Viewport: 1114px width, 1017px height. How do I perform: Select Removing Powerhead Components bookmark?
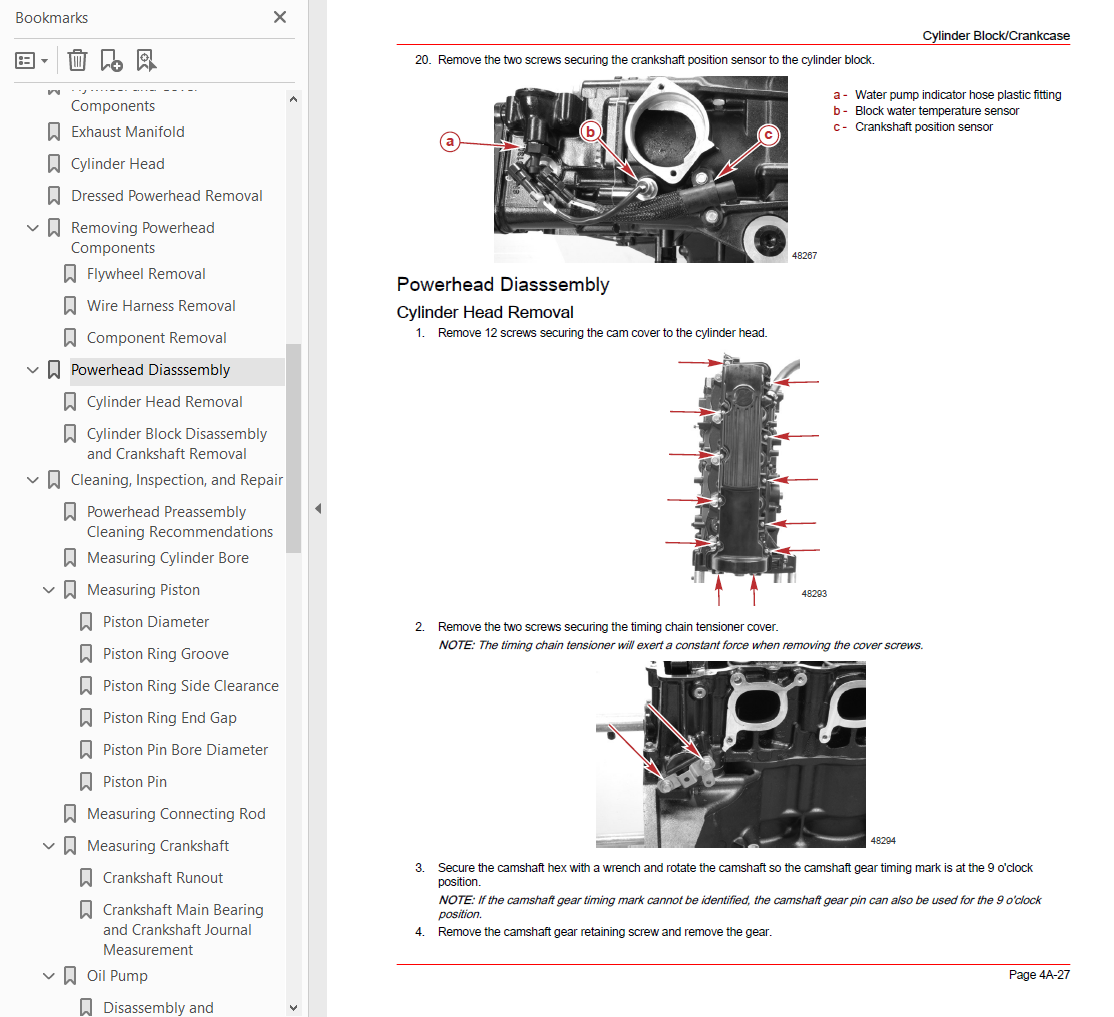click(x=143, y=238)
